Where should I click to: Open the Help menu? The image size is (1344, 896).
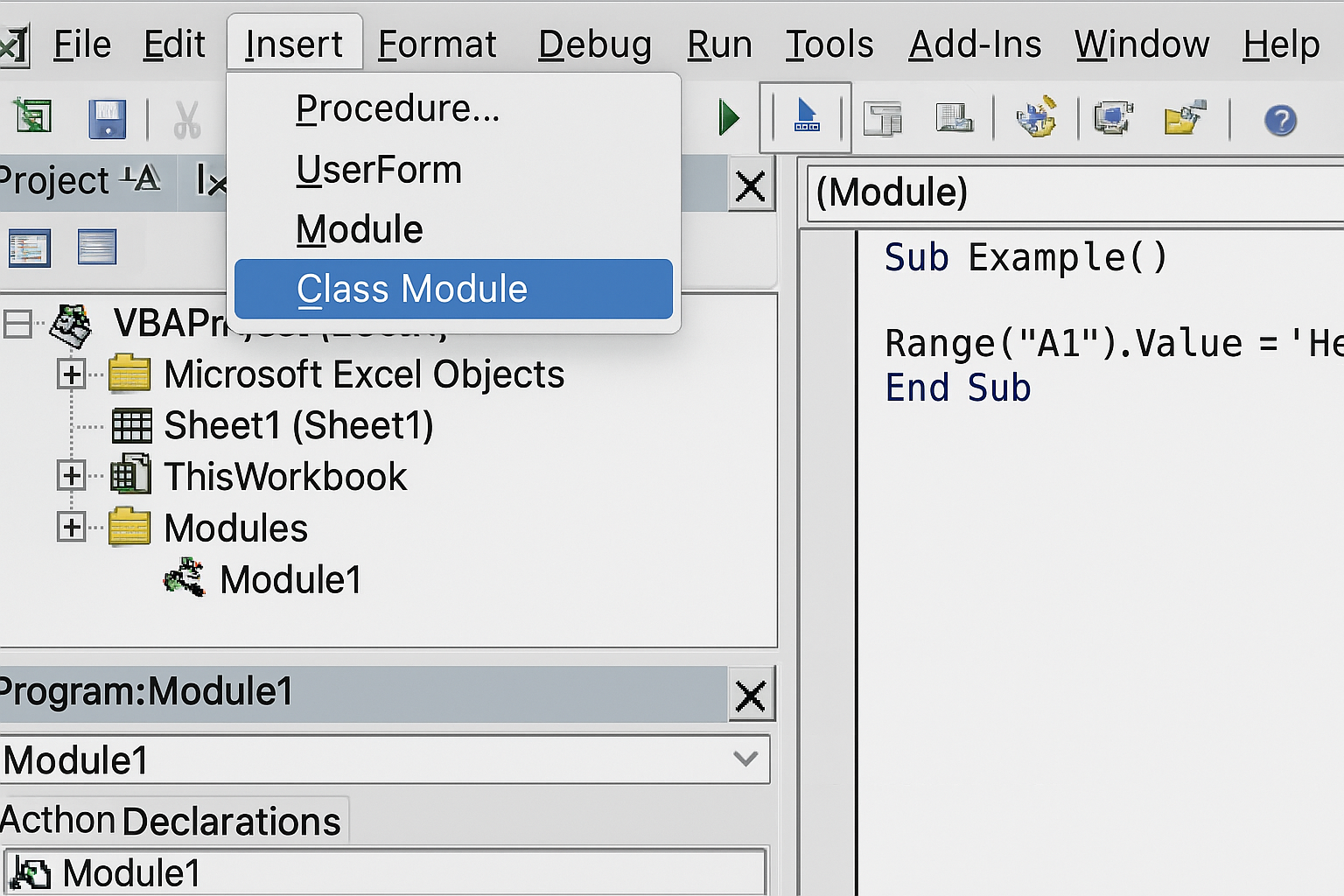pos(1281,44)
